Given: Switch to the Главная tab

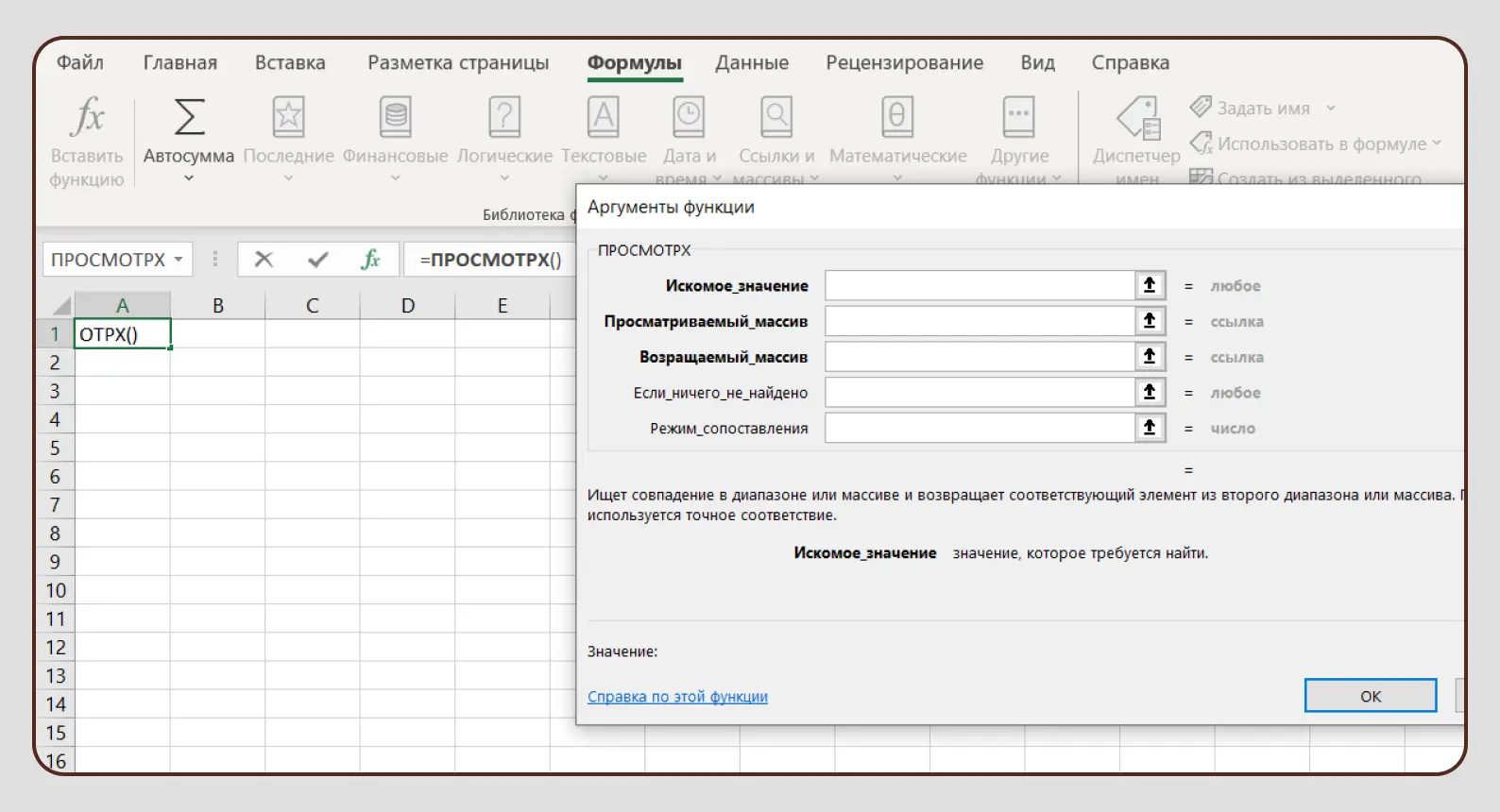Looking at the screenshot, I should (x=180, y=62).
